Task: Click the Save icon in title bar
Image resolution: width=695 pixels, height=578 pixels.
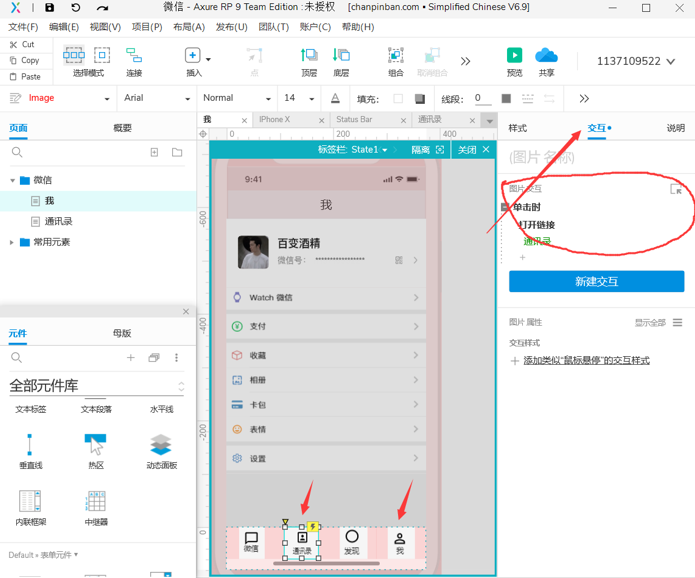Action: tap(50, 8)
